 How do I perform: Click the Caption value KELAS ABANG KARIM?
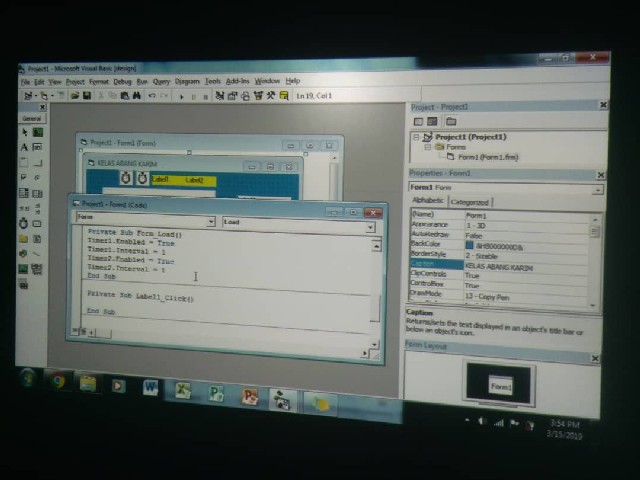coord(500,267)
